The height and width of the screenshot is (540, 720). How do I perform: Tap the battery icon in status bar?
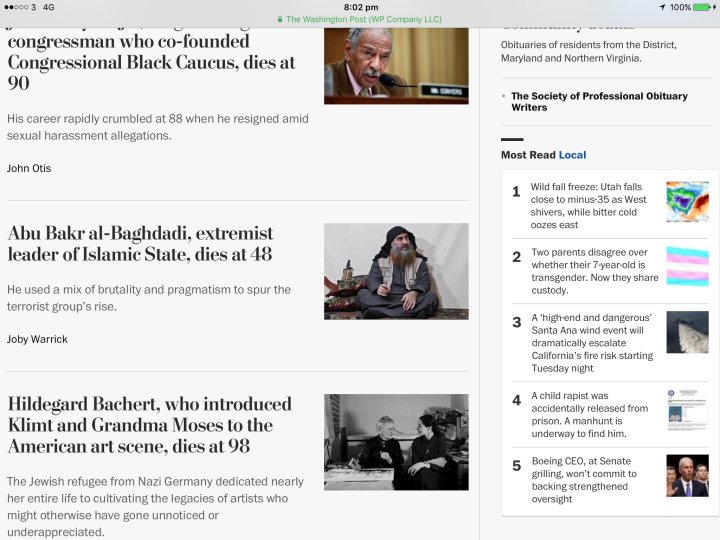coord(704,7)
